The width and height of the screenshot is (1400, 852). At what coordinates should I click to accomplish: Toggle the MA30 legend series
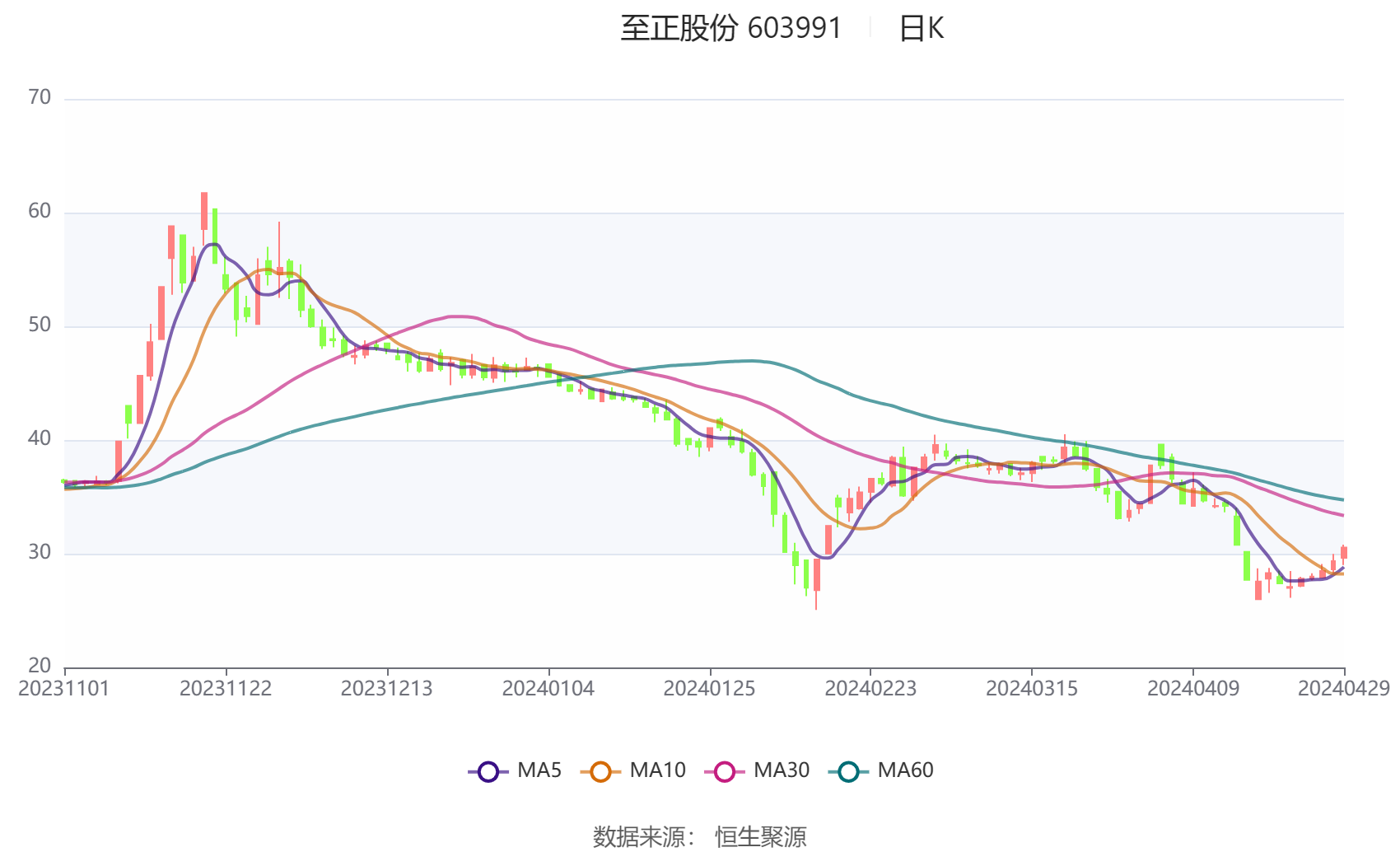point(758,770)
